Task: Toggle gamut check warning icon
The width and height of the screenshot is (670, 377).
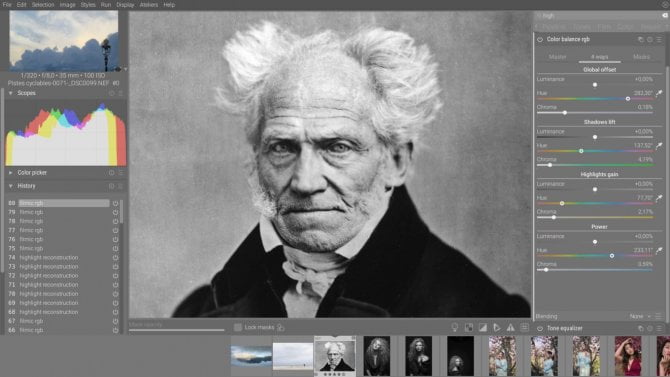Action: pos(511,327)
